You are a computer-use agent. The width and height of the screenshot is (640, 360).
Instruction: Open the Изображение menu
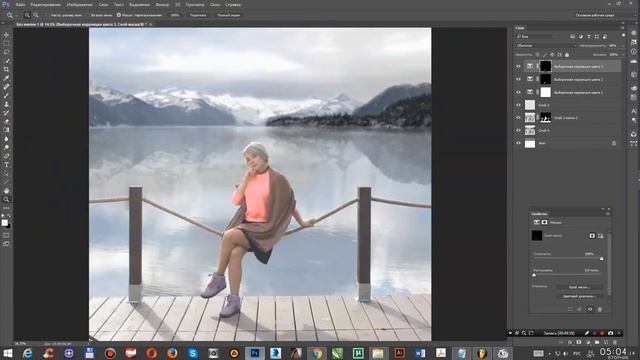click(79, 4)
